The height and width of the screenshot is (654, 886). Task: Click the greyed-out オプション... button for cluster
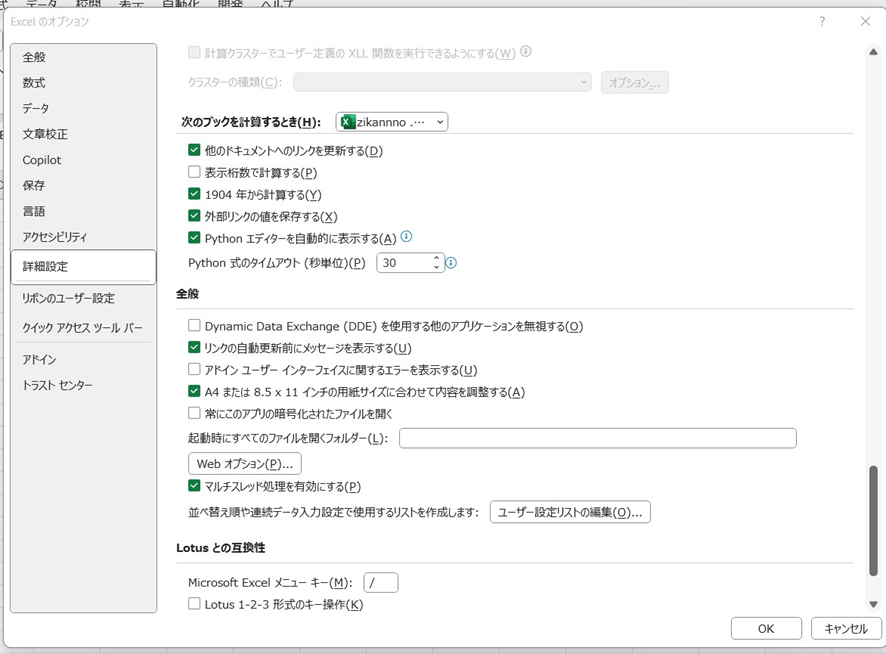coord(635,83)
